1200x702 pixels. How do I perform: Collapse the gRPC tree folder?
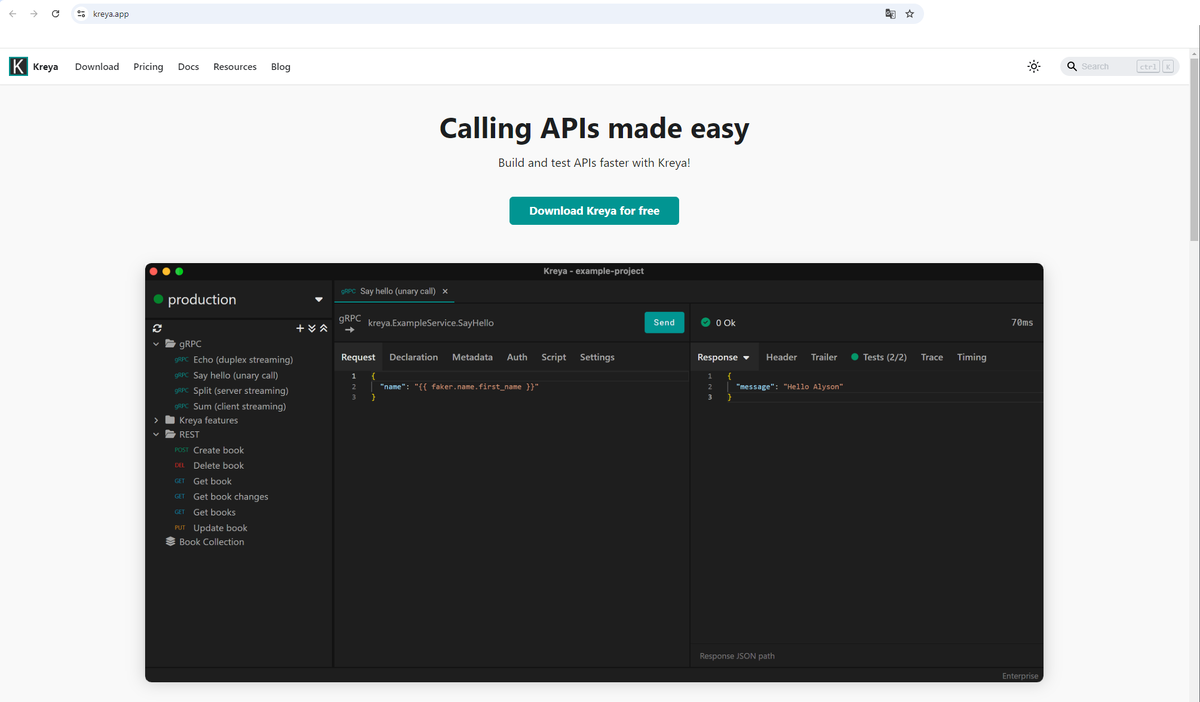156,343
